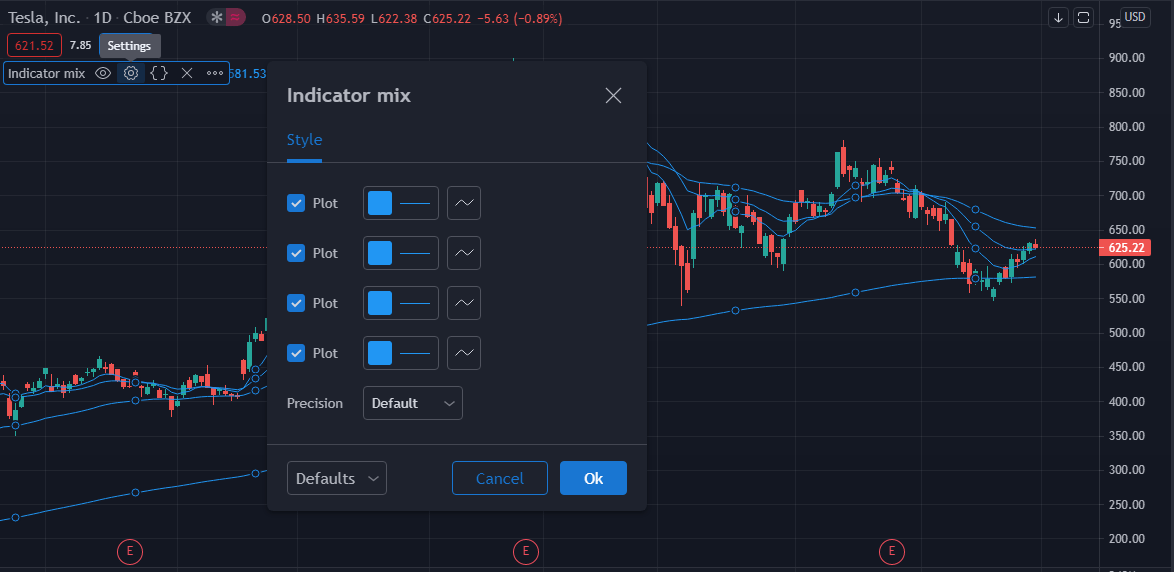Image resolution: width=1174 pixels, height=572 pixels.
Task: Click the rounded-square button left of USD
Action: [1083, 18]
